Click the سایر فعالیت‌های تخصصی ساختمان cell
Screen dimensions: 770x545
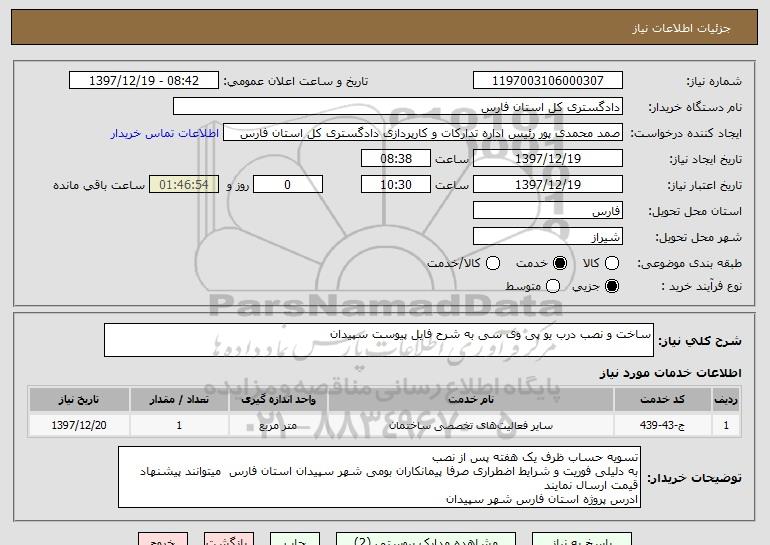pyautogui.click(x=470, y=425)
